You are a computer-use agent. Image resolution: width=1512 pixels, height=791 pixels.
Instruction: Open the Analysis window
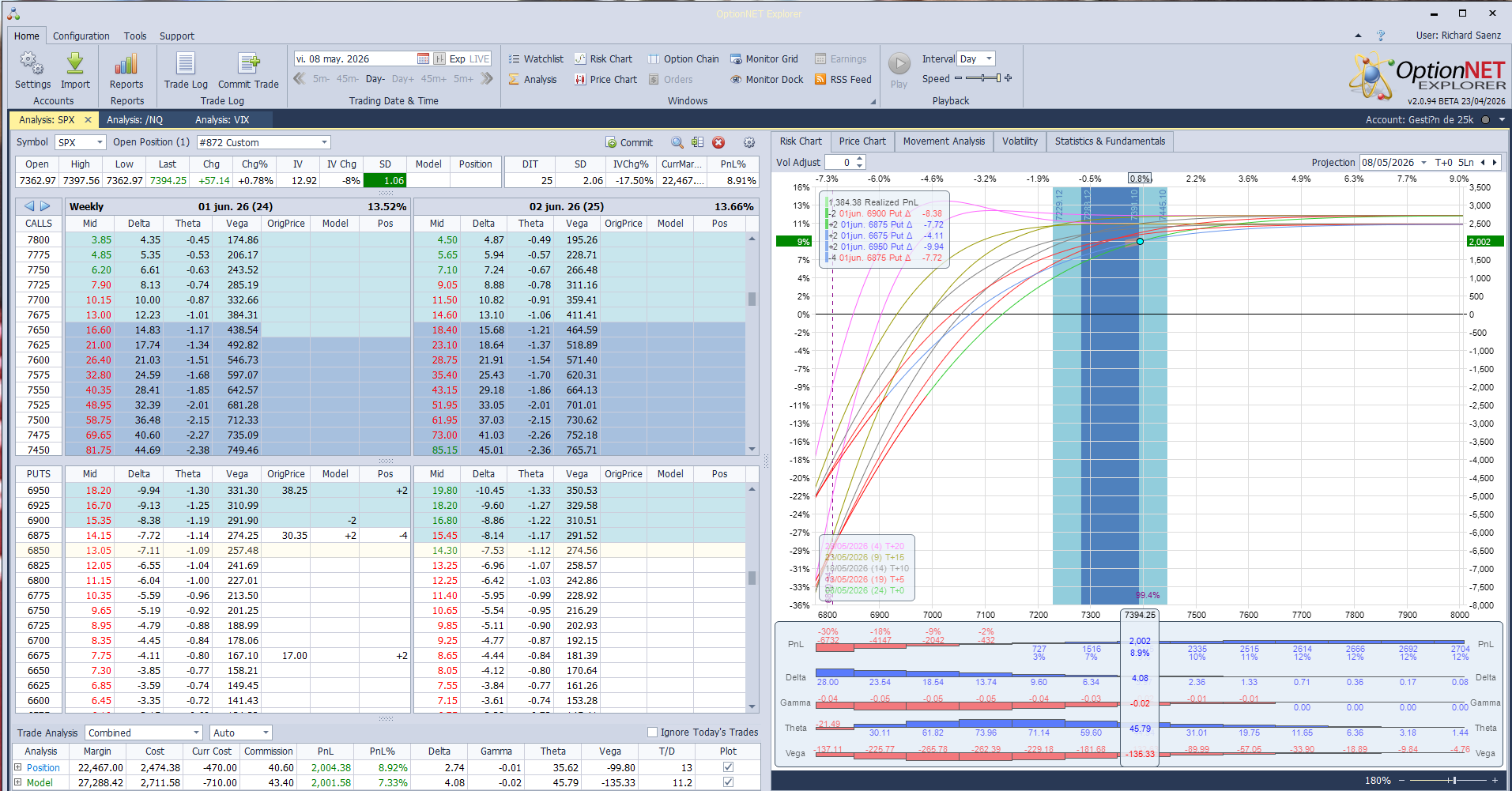pos(533,79)
